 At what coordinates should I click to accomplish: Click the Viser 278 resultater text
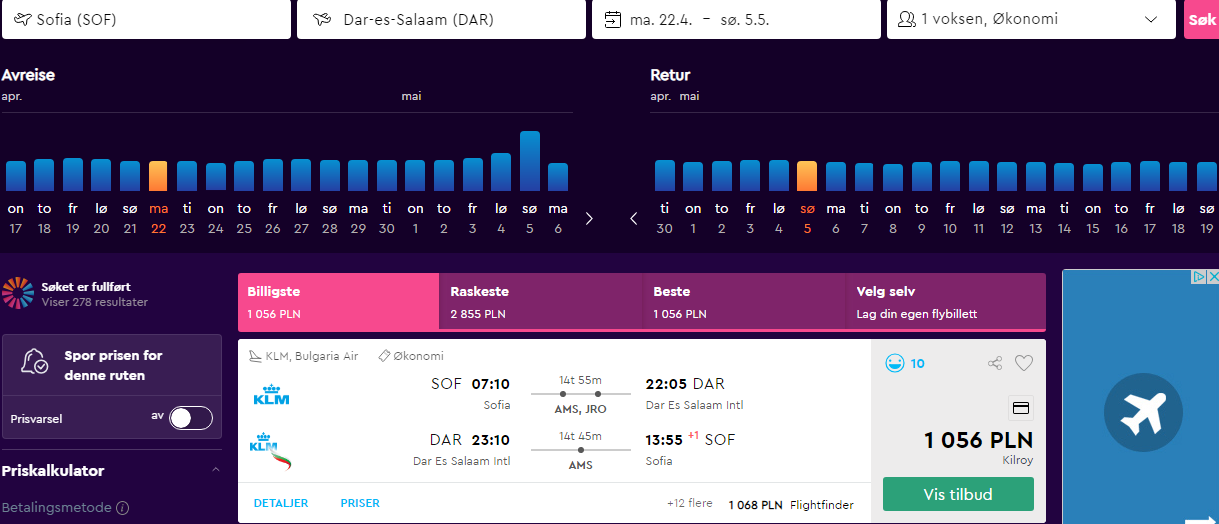click(95, 301)
